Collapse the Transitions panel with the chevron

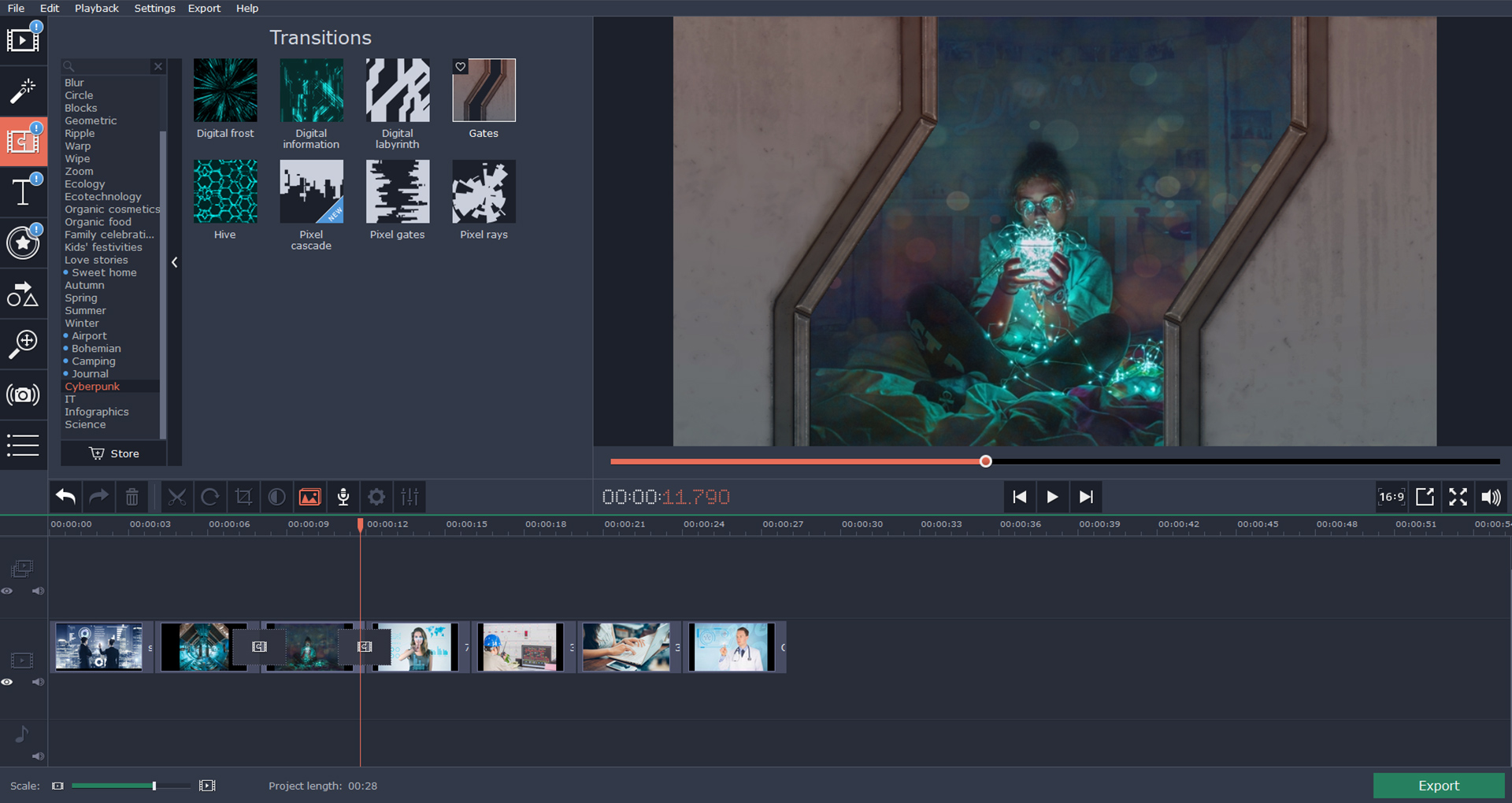174,262
